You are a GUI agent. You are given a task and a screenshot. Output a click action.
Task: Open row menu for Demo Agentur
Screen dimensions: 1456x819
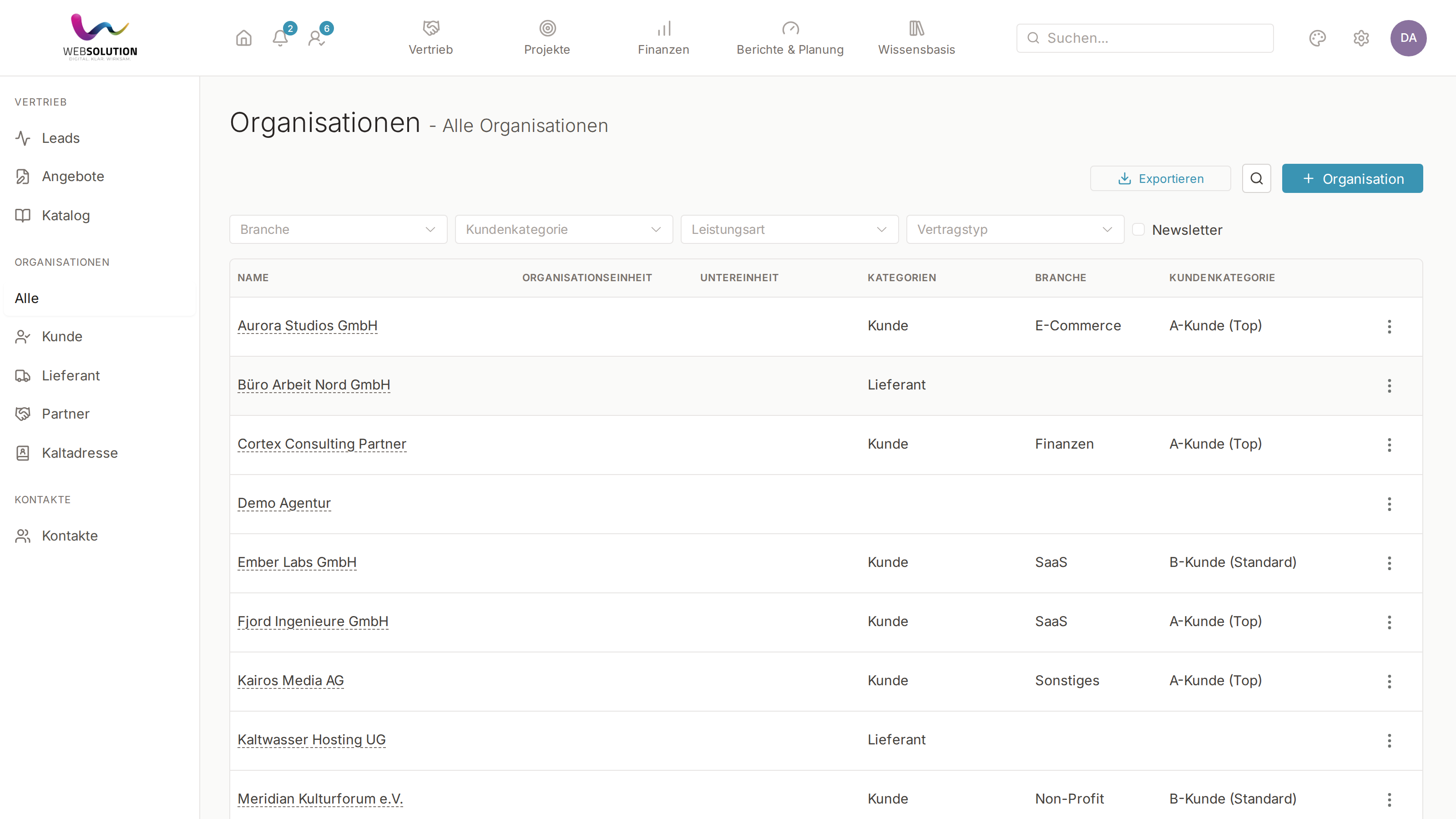pyautogui.click(x=1389, y=504)
